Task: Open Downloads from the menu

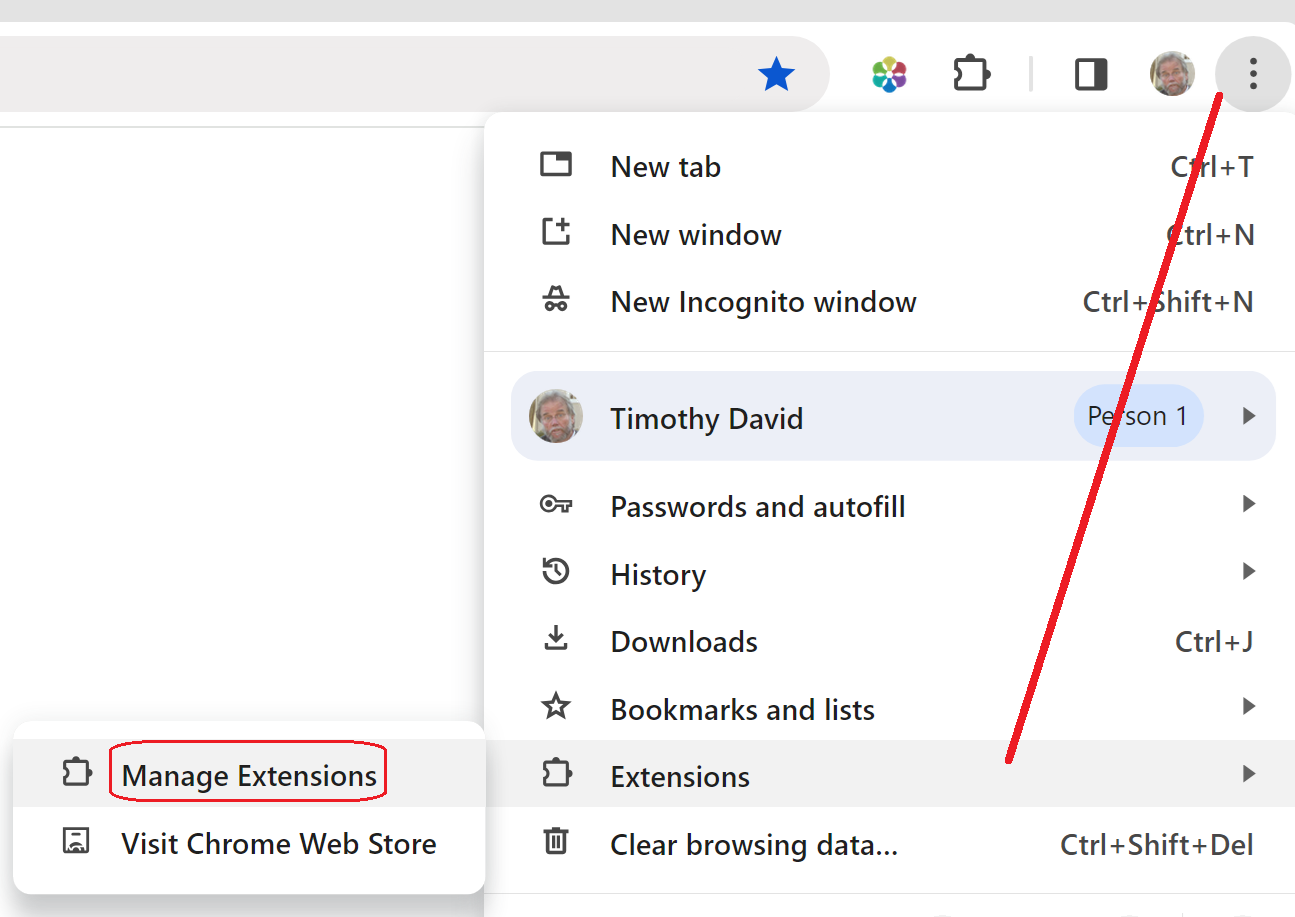Action: 684,642
